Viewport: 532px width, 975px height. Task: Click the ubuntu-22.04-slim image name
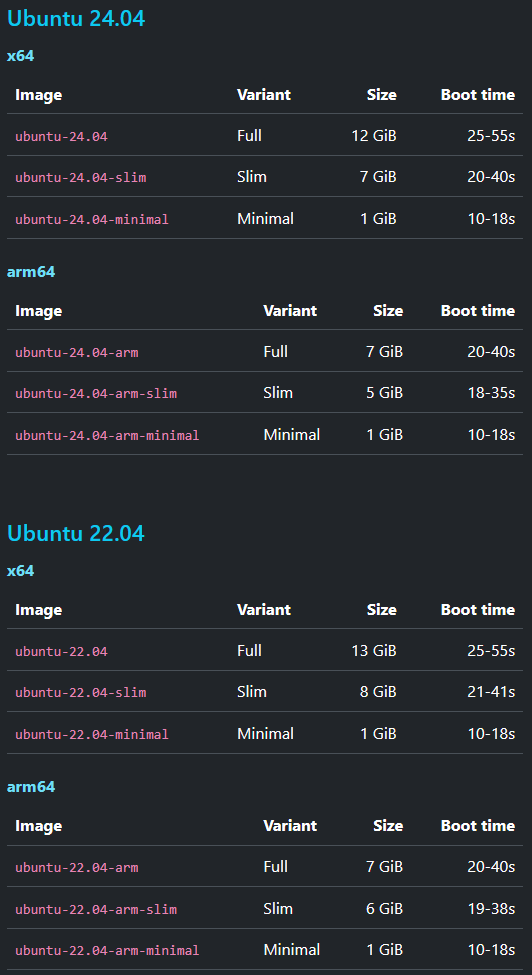(81, 692)
